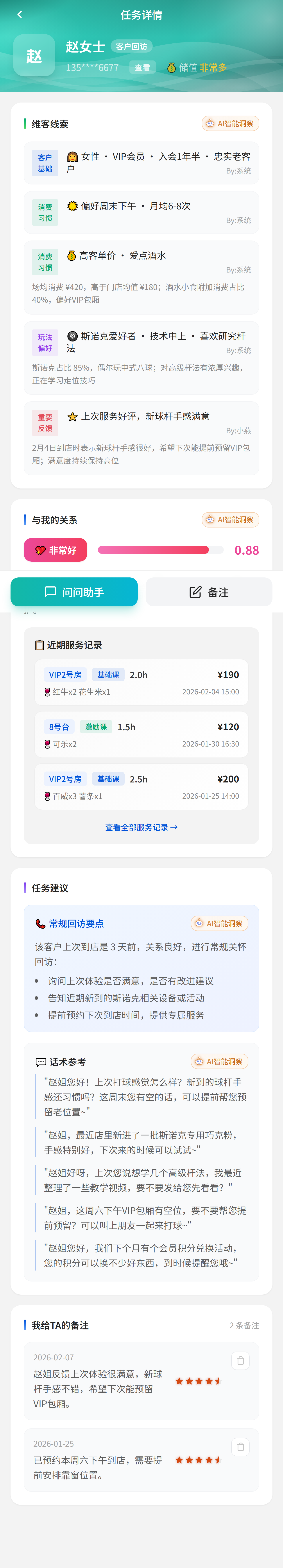This screenshot has width=283, height=1568.
Task: Open AI智能洞察 badge in 话术参考 card
Action: pyautogui.click(x=220, y=1062)
